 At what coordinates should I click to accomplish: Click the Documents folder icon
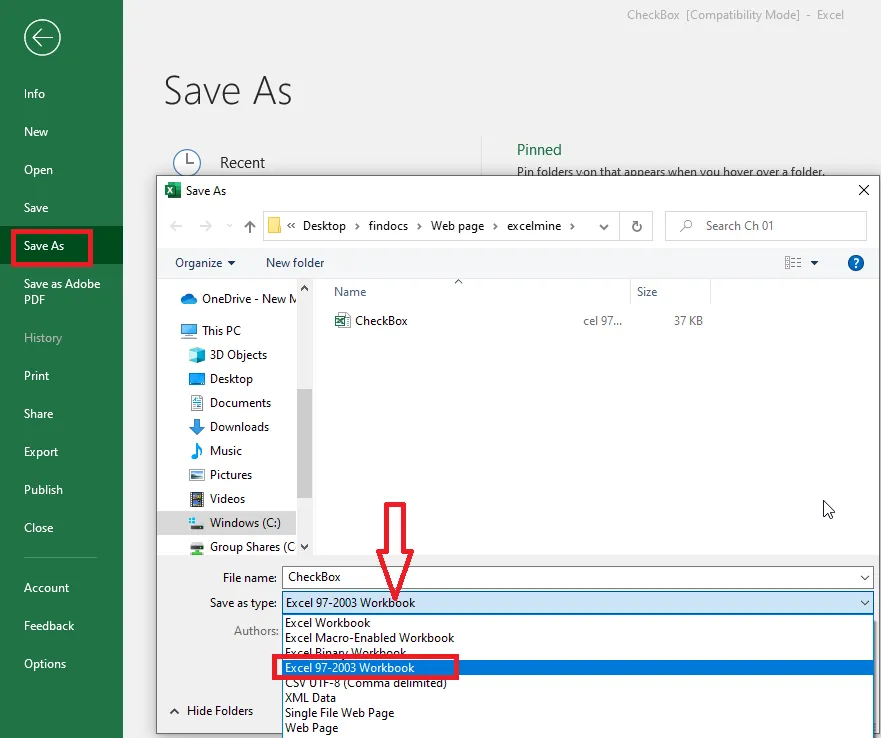[197, 403]
